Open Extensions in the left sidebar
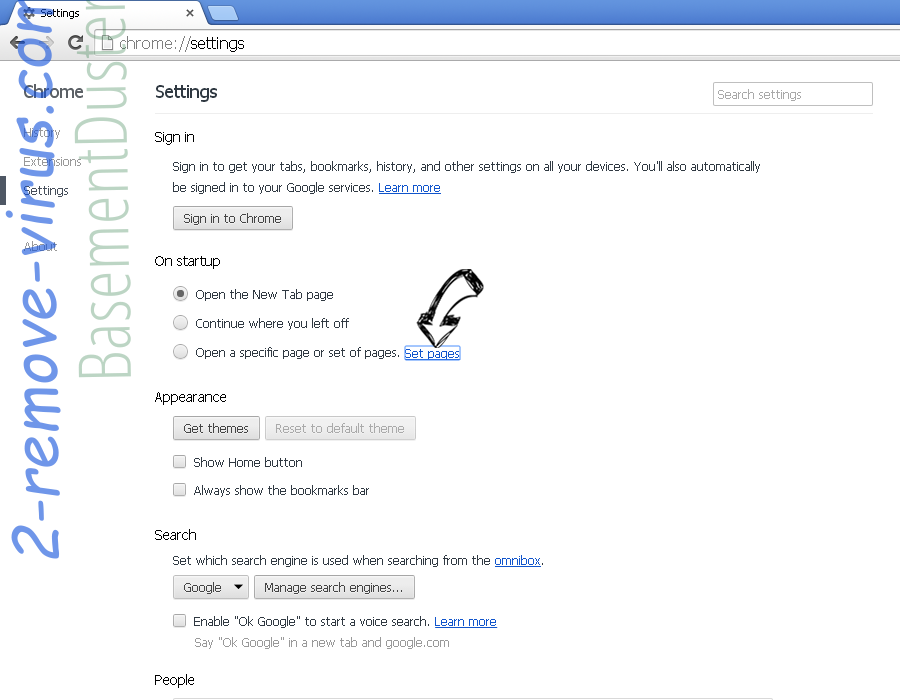900x700 pixels. [52, 162]
